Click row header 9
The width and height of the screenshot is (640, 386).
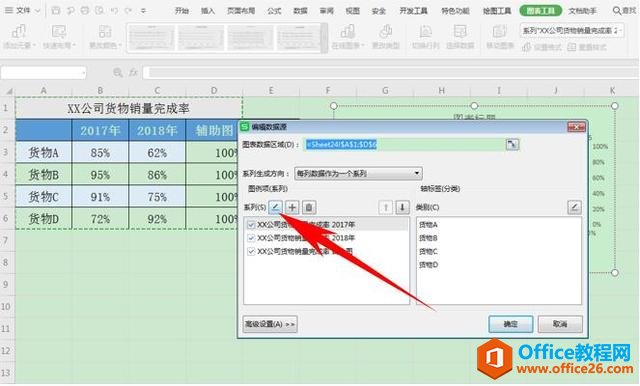(7, 284)
